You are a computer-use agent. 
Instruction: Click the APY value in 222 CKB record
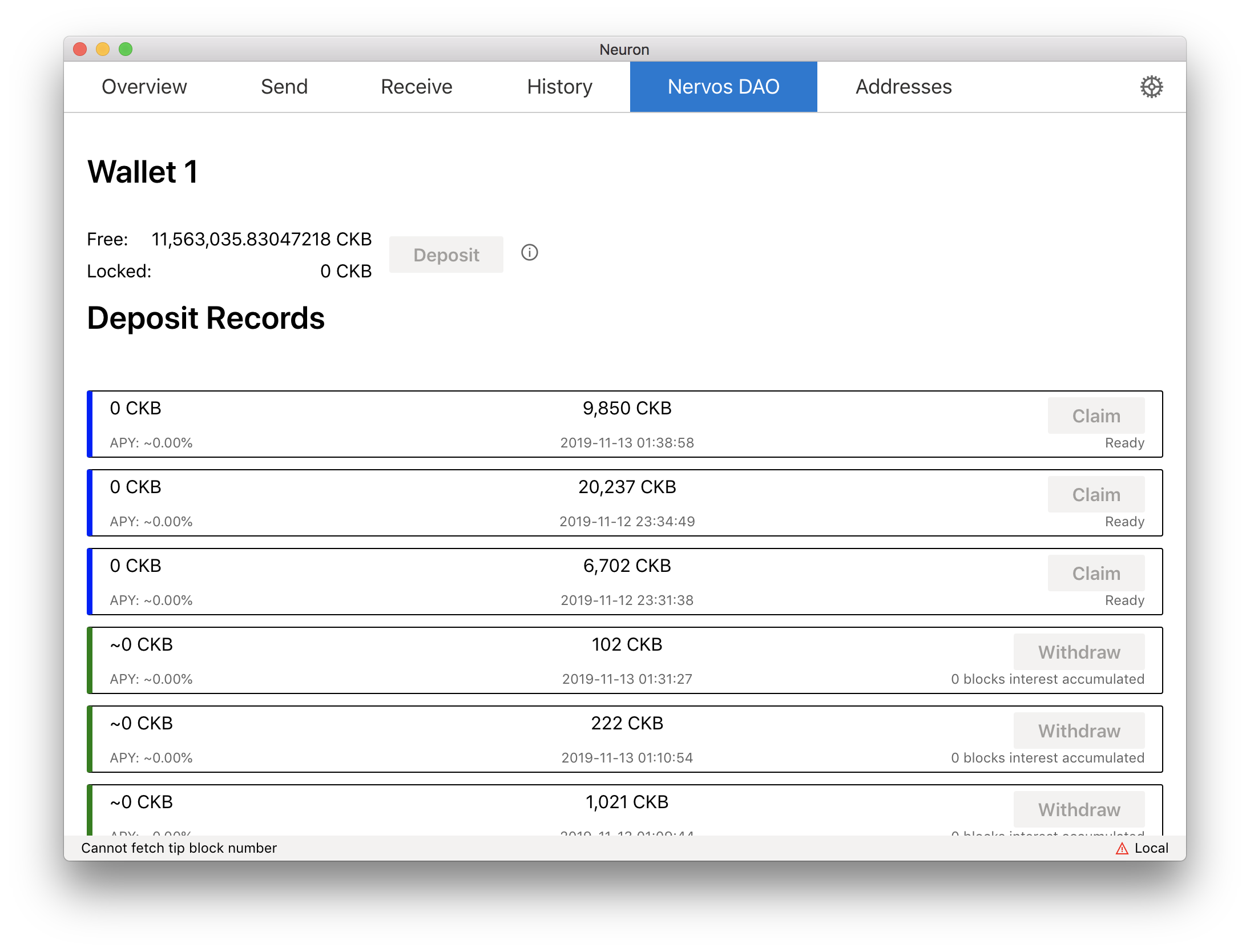coord(151,758)
